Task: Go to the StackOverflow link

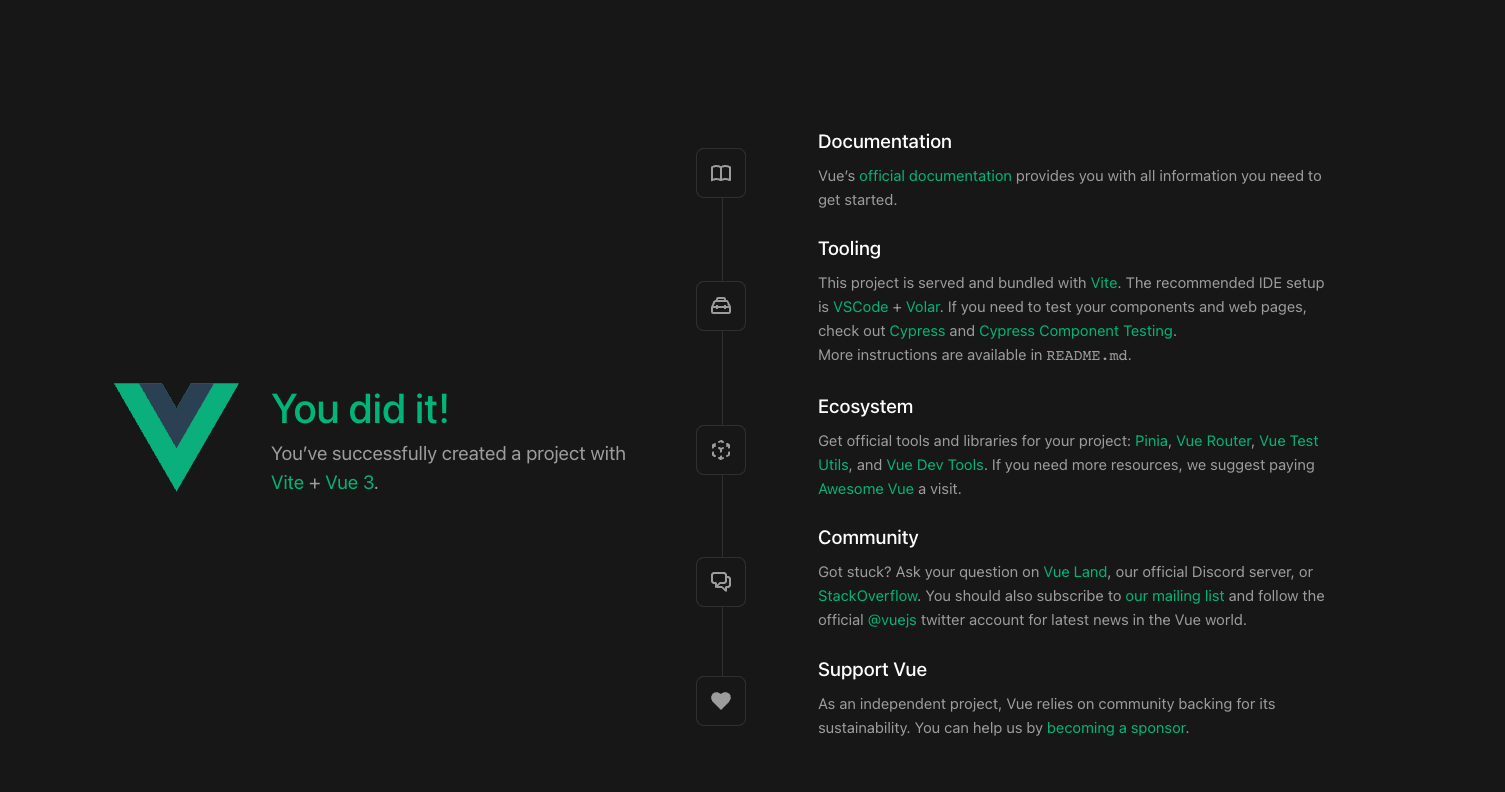Action: point(868,596)
